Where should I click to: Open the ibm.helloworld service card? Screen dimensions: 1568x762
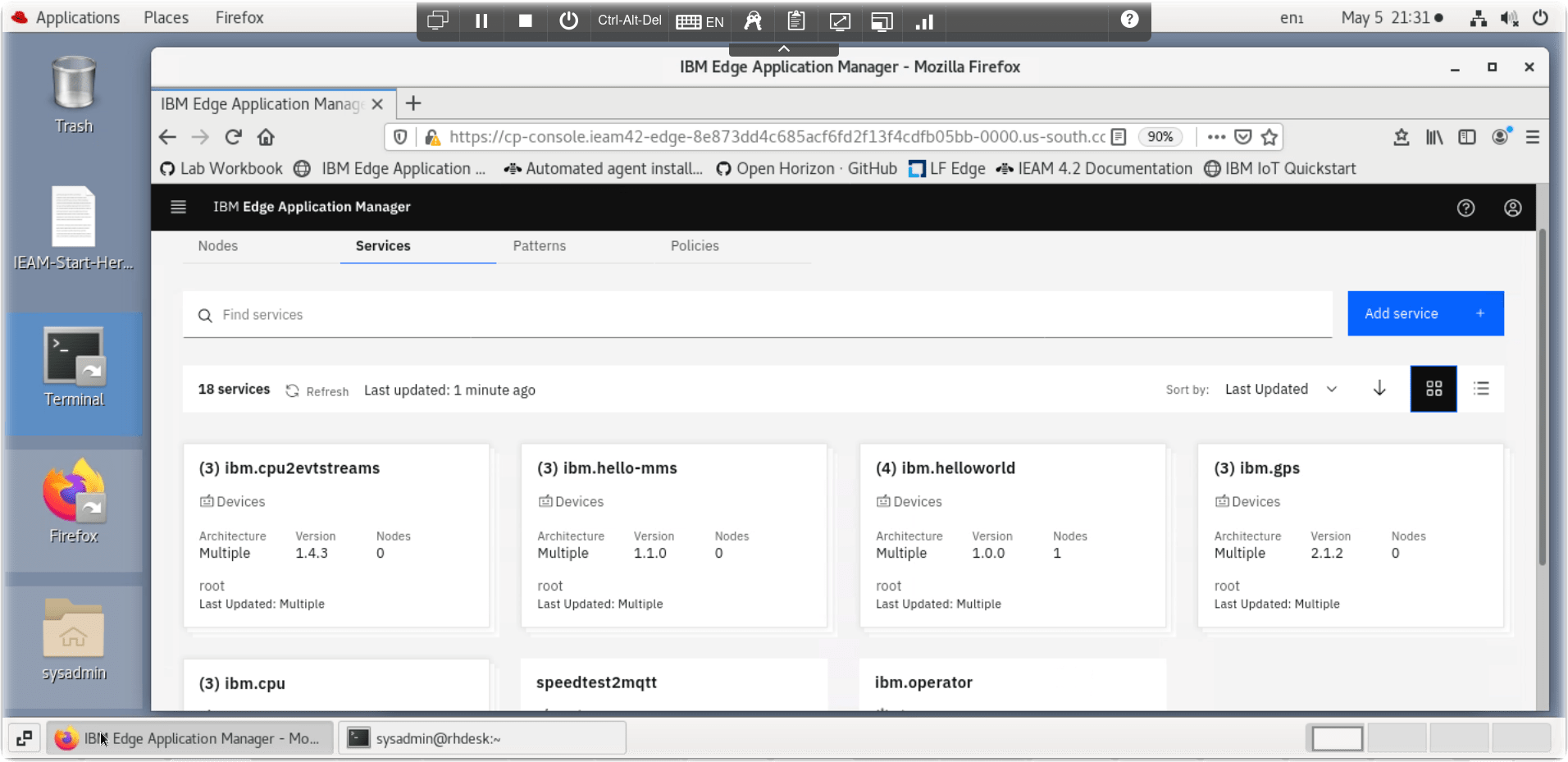click(1013, 536)
